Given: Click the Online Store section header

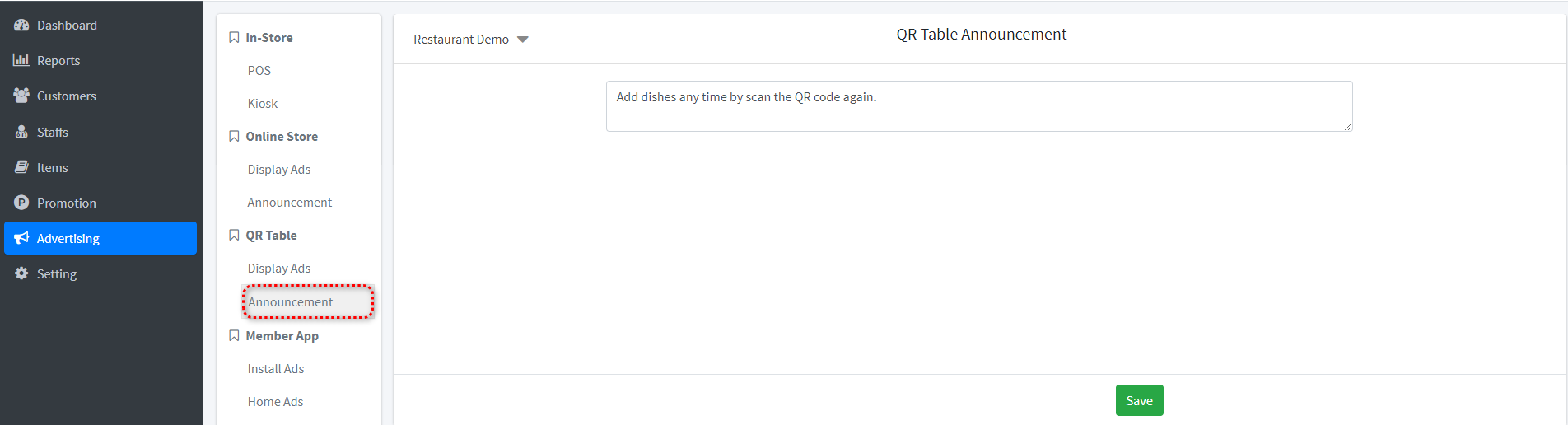Looking at the screenshot, I should point(282,137).
